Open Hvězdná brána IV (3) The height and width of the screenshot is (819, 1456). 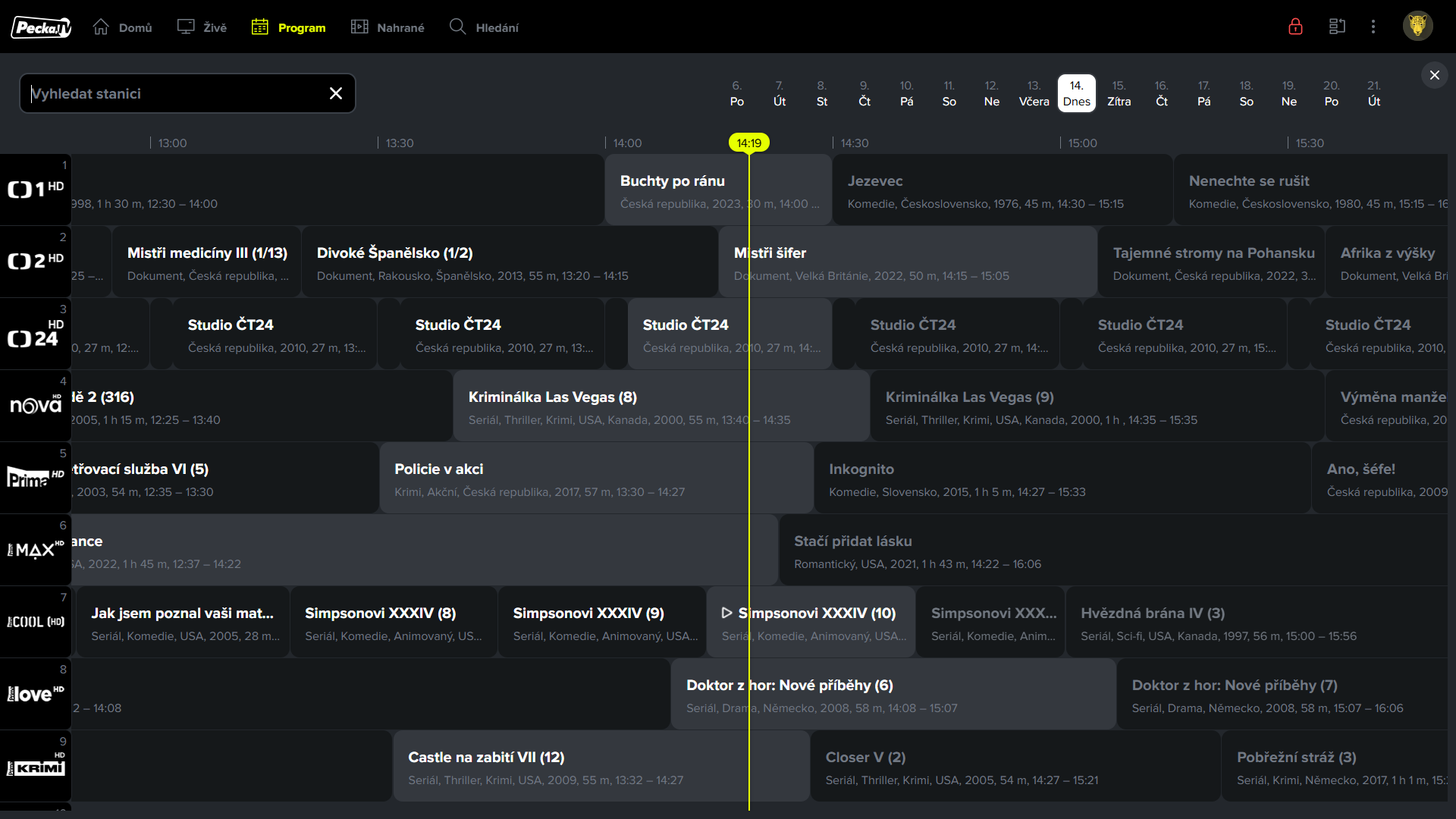coord(1257,622)
